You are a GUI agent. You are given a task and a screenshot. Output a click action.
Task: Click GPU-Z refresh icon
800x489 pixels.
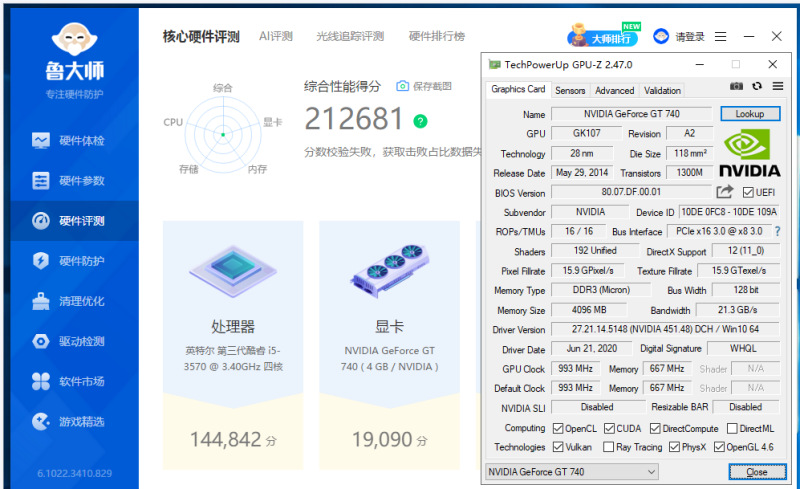click(757, 86)
